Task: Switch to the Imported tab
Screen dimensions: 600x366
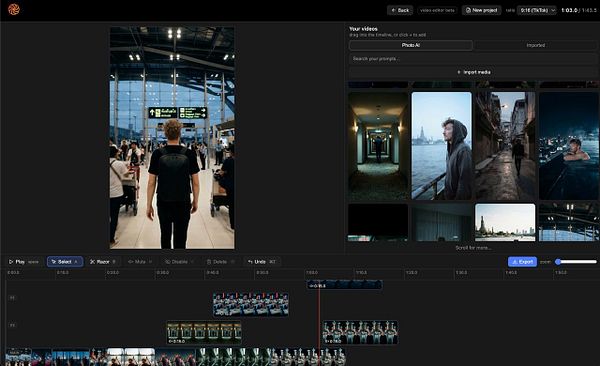Action: pyautogui.click(x=535, y=45)
